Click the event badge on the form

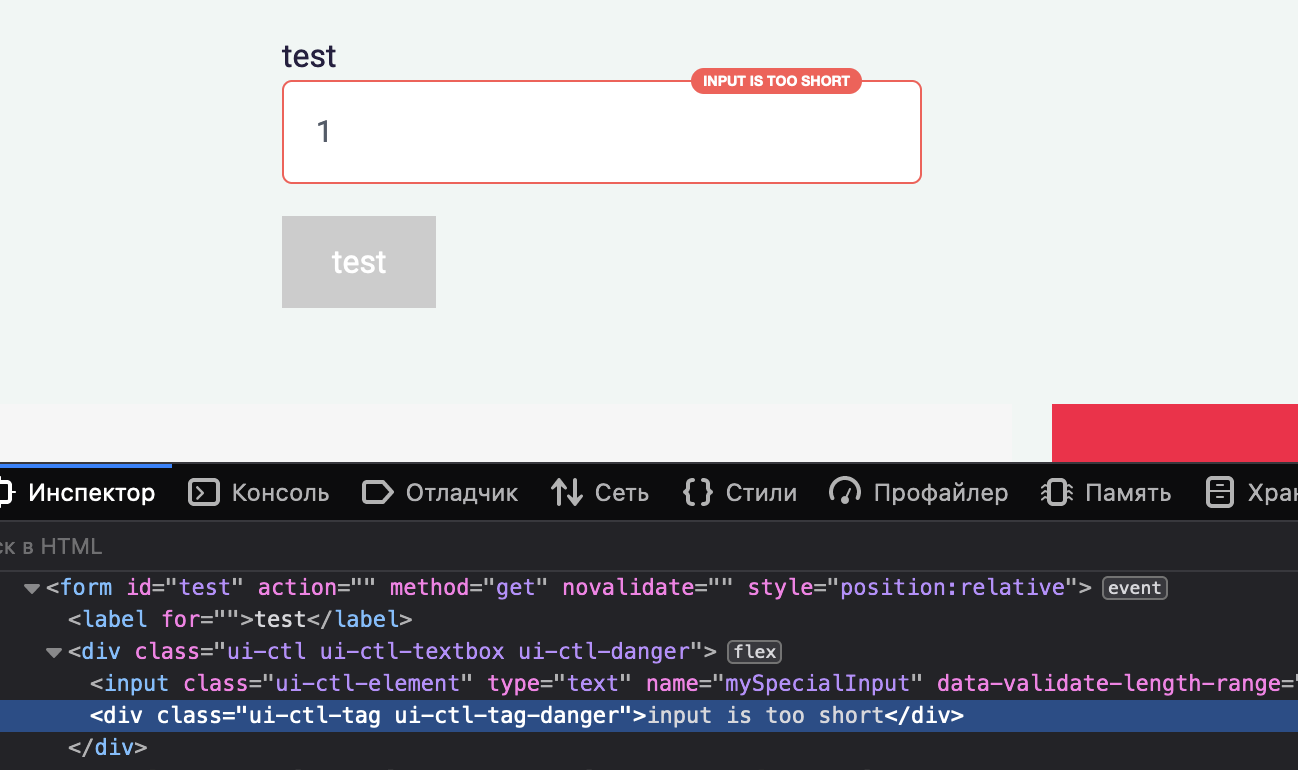(x=1134, y=588)
